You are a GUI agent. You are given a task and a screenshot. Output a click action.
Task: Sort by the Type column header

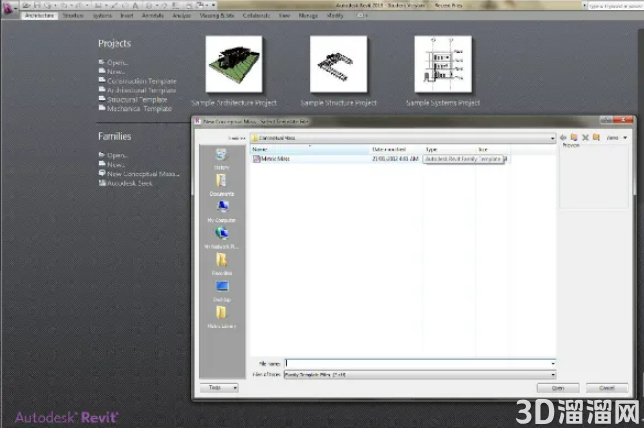449,150
